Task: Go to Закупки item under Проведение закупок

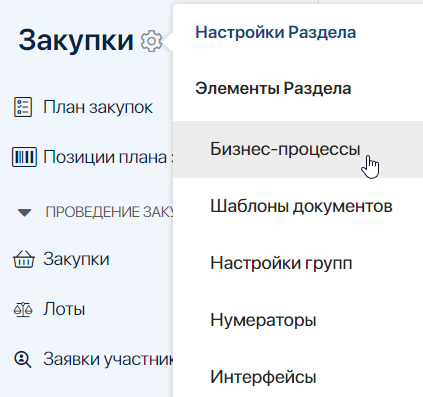Action: pos(76,259)
